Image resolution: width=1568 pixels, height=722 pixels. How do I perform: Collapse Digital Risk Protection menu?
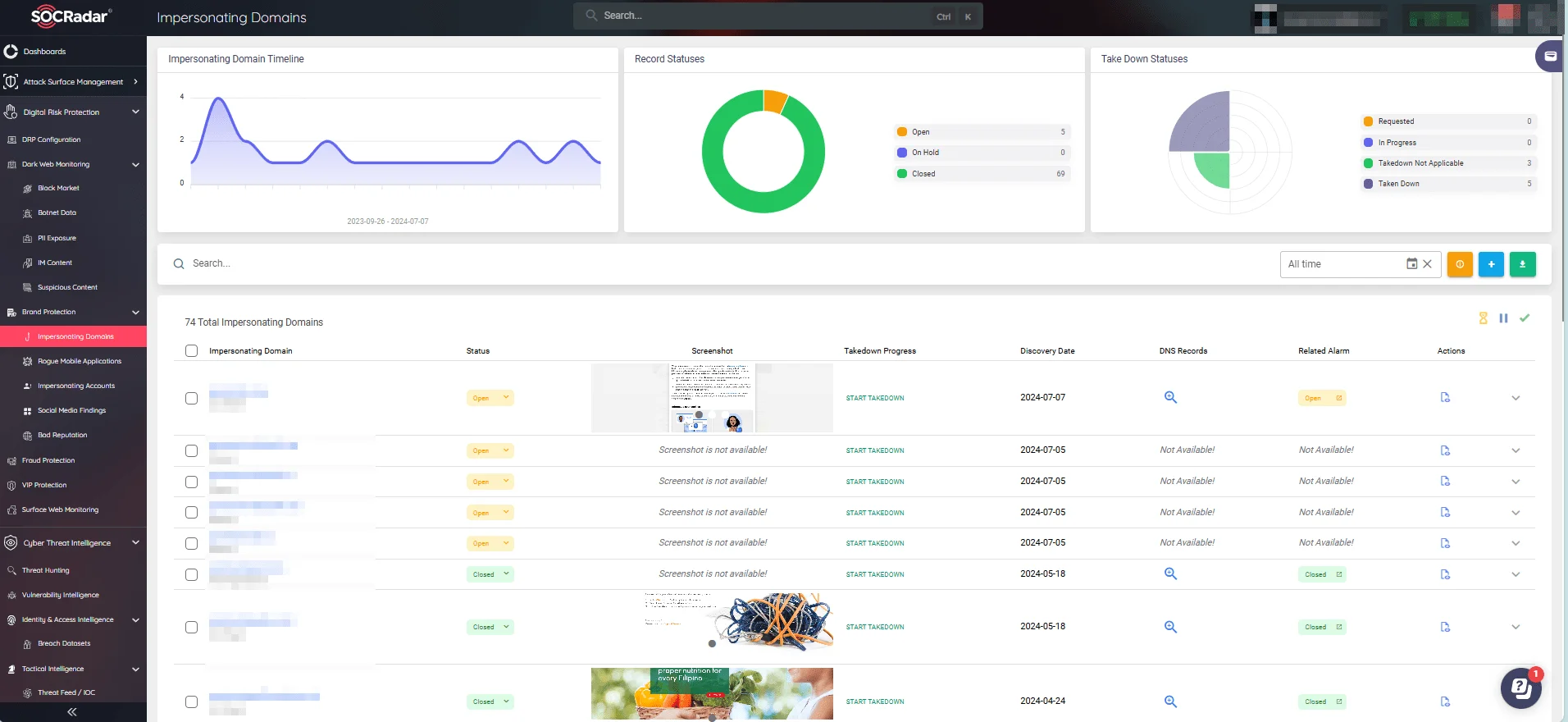[x=73, y=112]
